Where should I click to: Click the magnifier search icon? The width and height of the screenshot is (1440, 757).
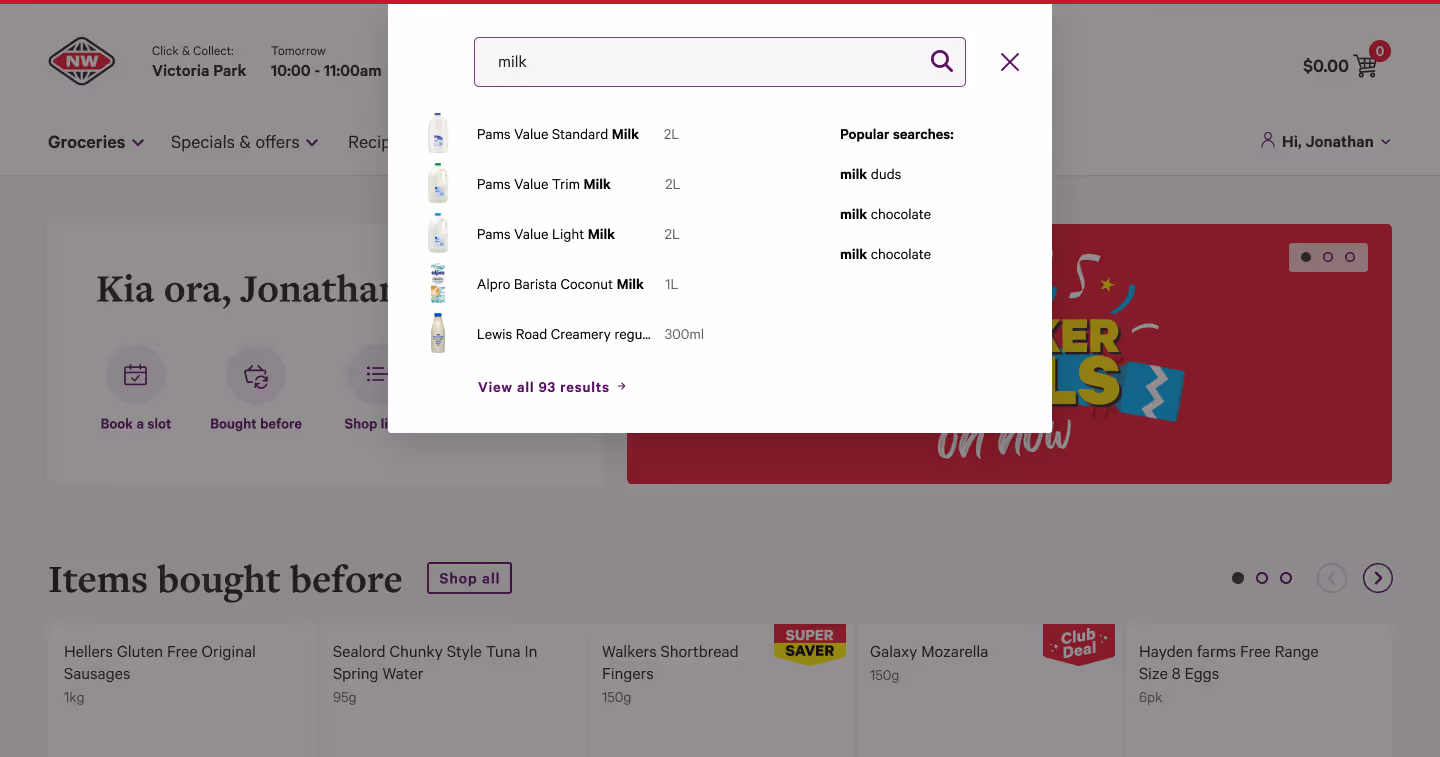pyautogui.click(x=941, y=61)
